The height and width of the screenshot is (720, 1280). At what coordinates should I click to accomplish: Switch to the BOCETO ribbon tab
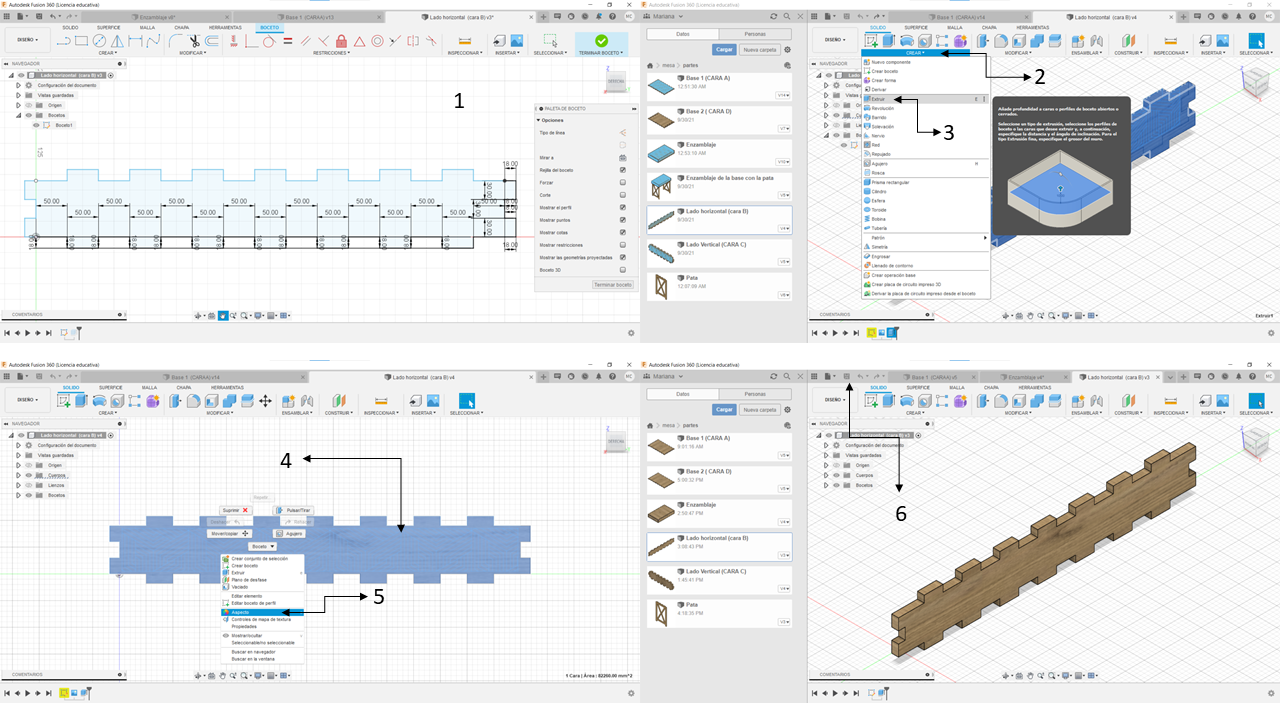tap(270, 27)
